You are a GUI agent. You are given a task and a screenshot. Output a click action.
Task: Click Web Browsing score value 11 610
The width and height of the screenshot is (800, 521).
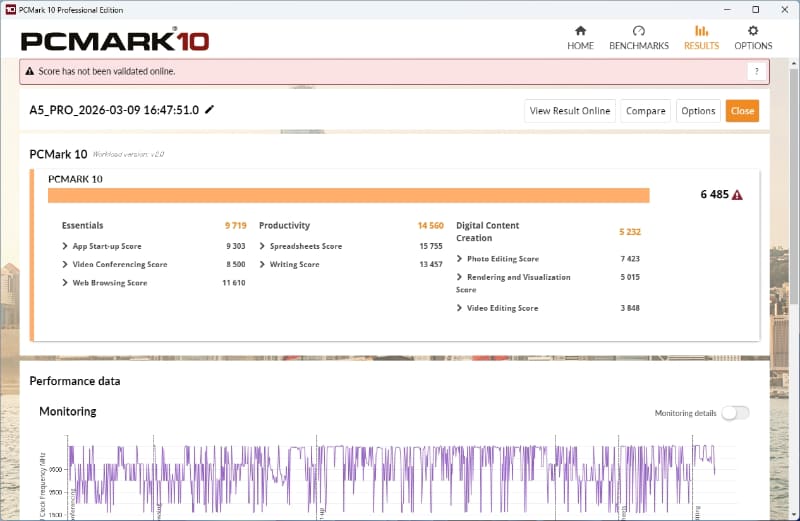coord(234,283)
